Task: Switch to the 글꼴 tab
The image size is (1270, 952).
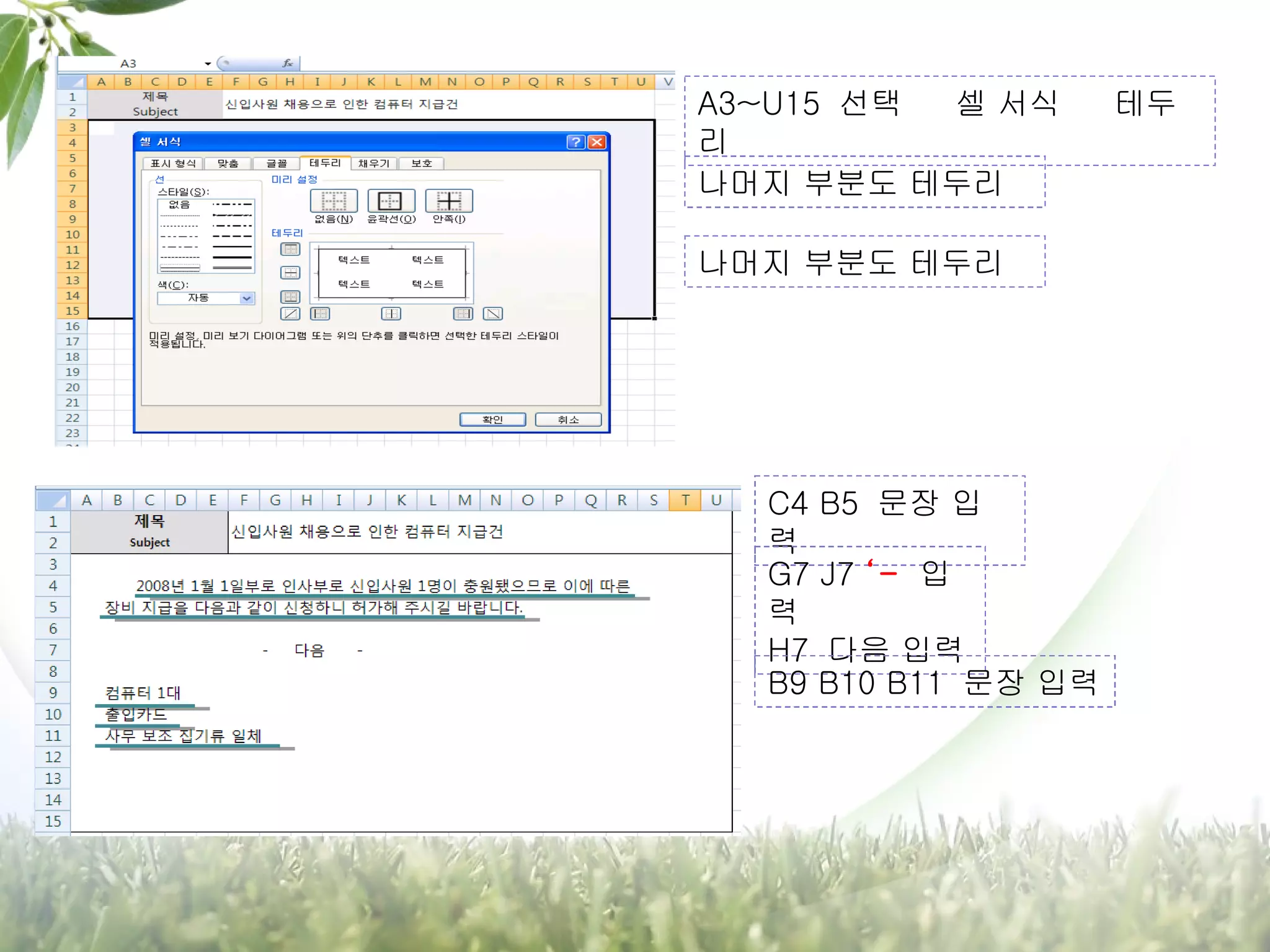Action: click(276, 164)
